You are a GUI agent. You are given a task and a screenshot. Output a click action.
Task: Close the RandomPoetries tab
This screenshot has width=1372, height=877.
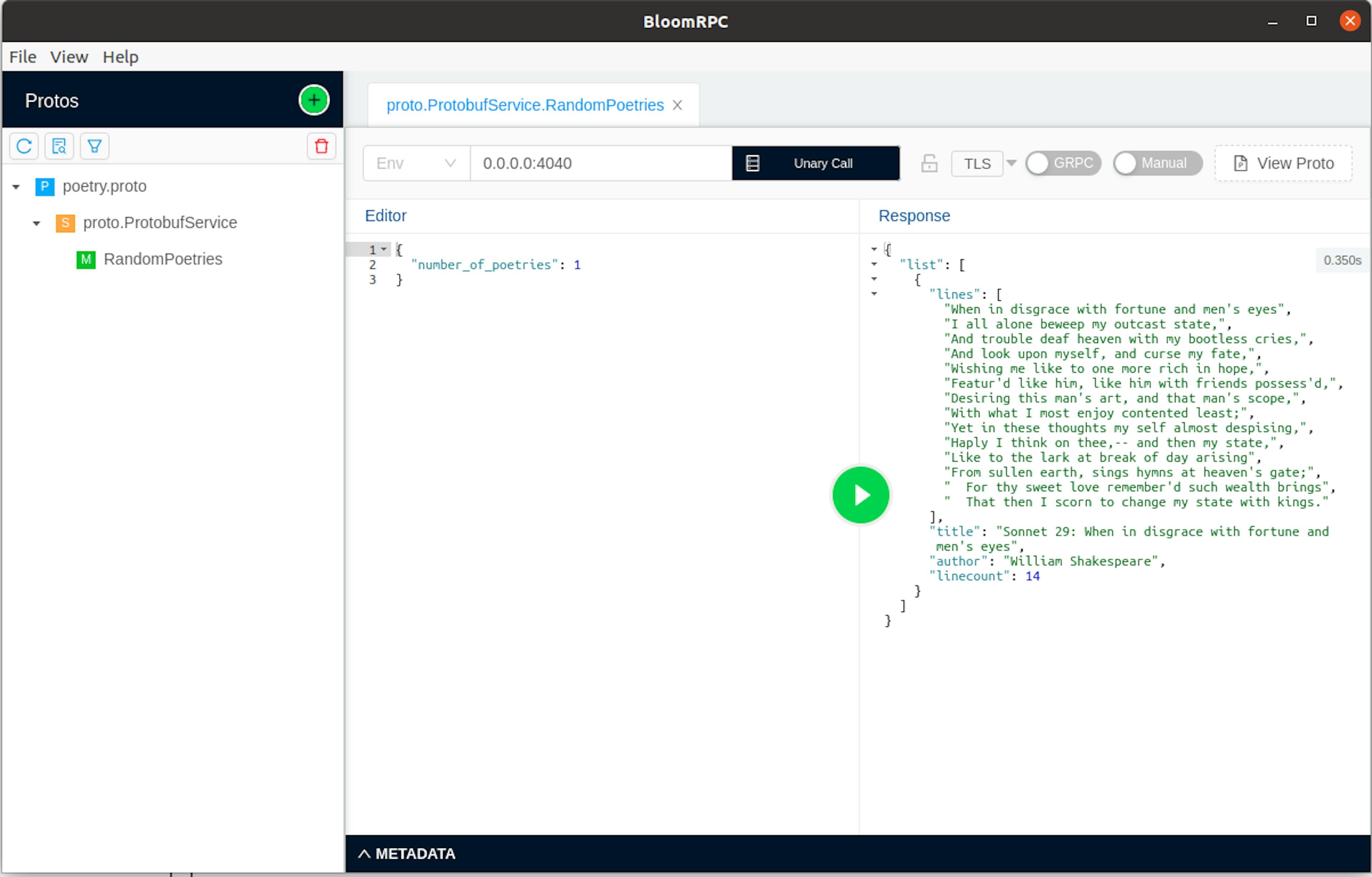tap(677, 105)
